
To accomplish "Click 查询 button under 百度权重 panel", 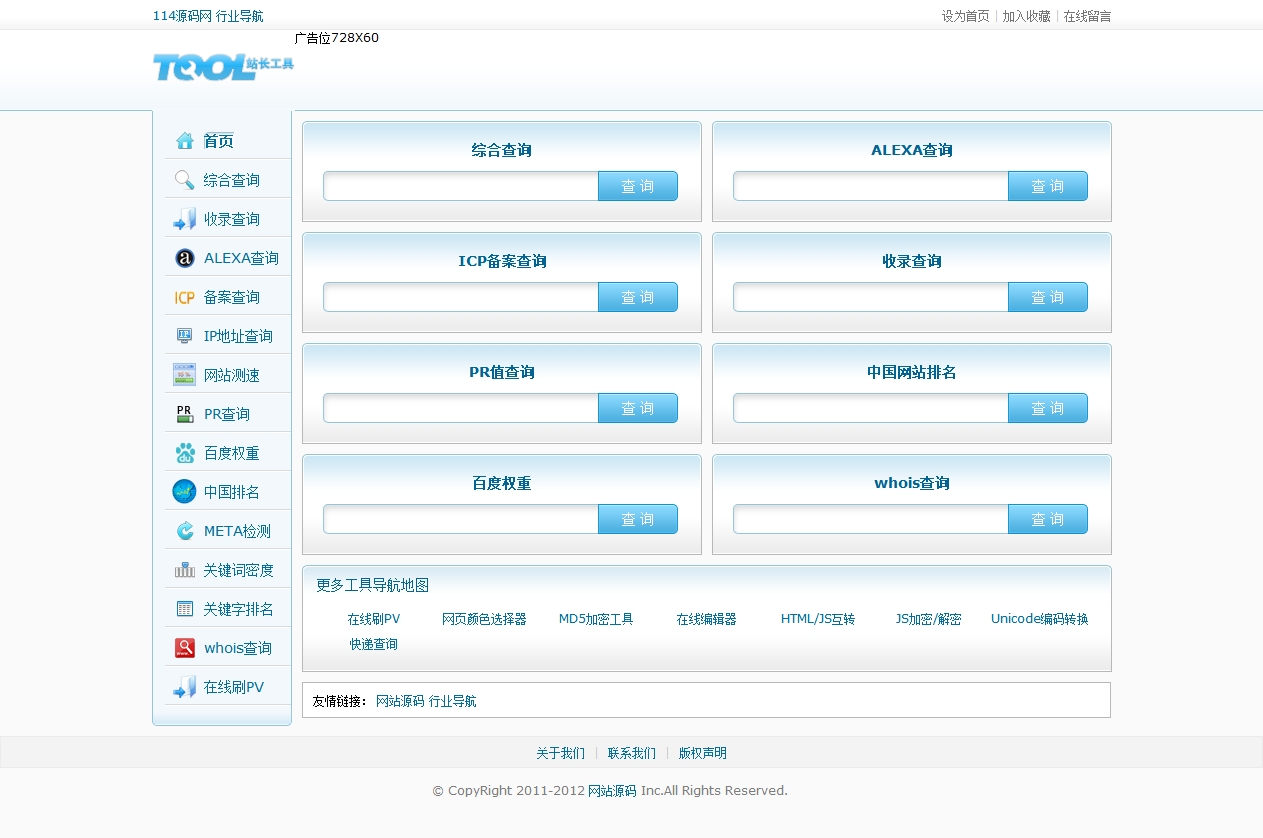I will coord(638,519).
